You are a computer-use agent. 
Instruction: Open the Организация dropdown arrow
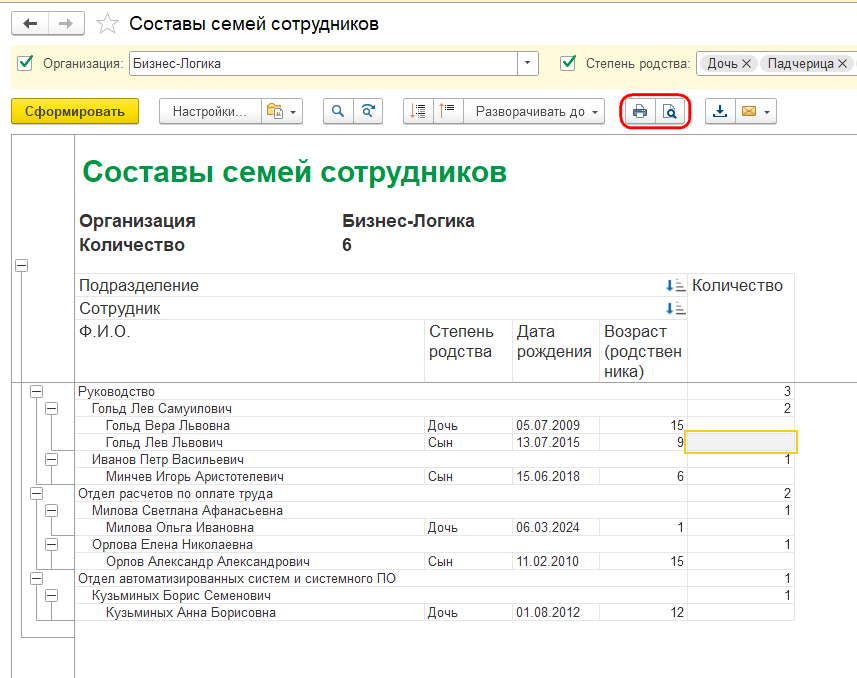coord(527,63)
